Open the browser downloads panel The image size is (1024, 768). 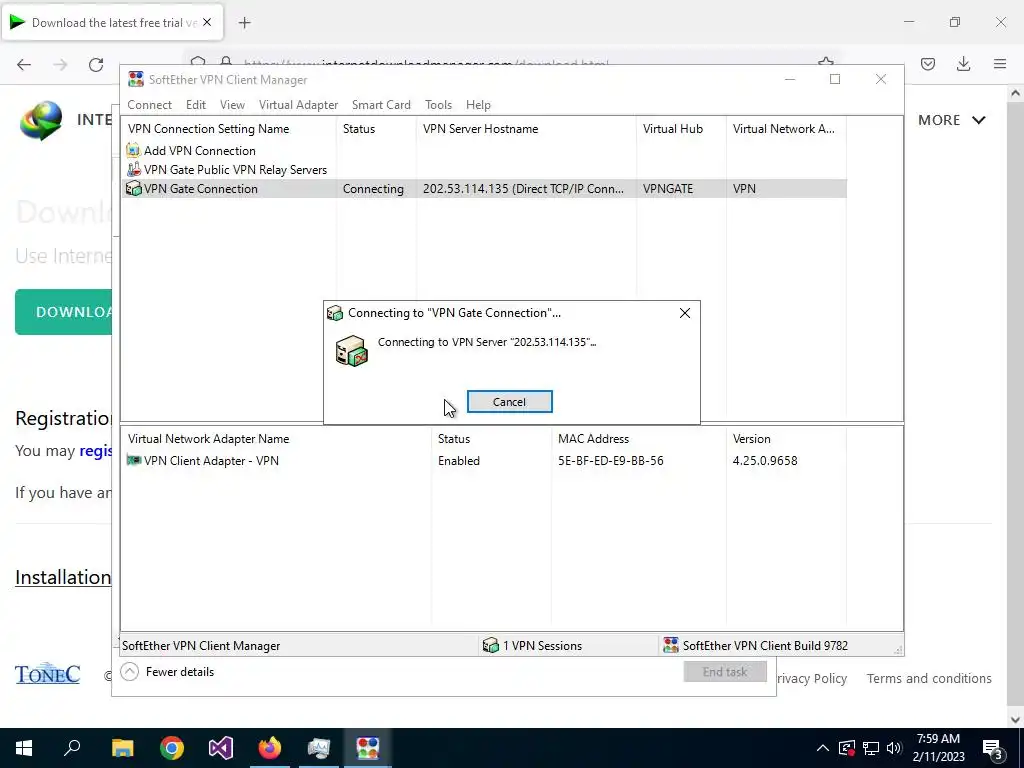click(963, 64)
